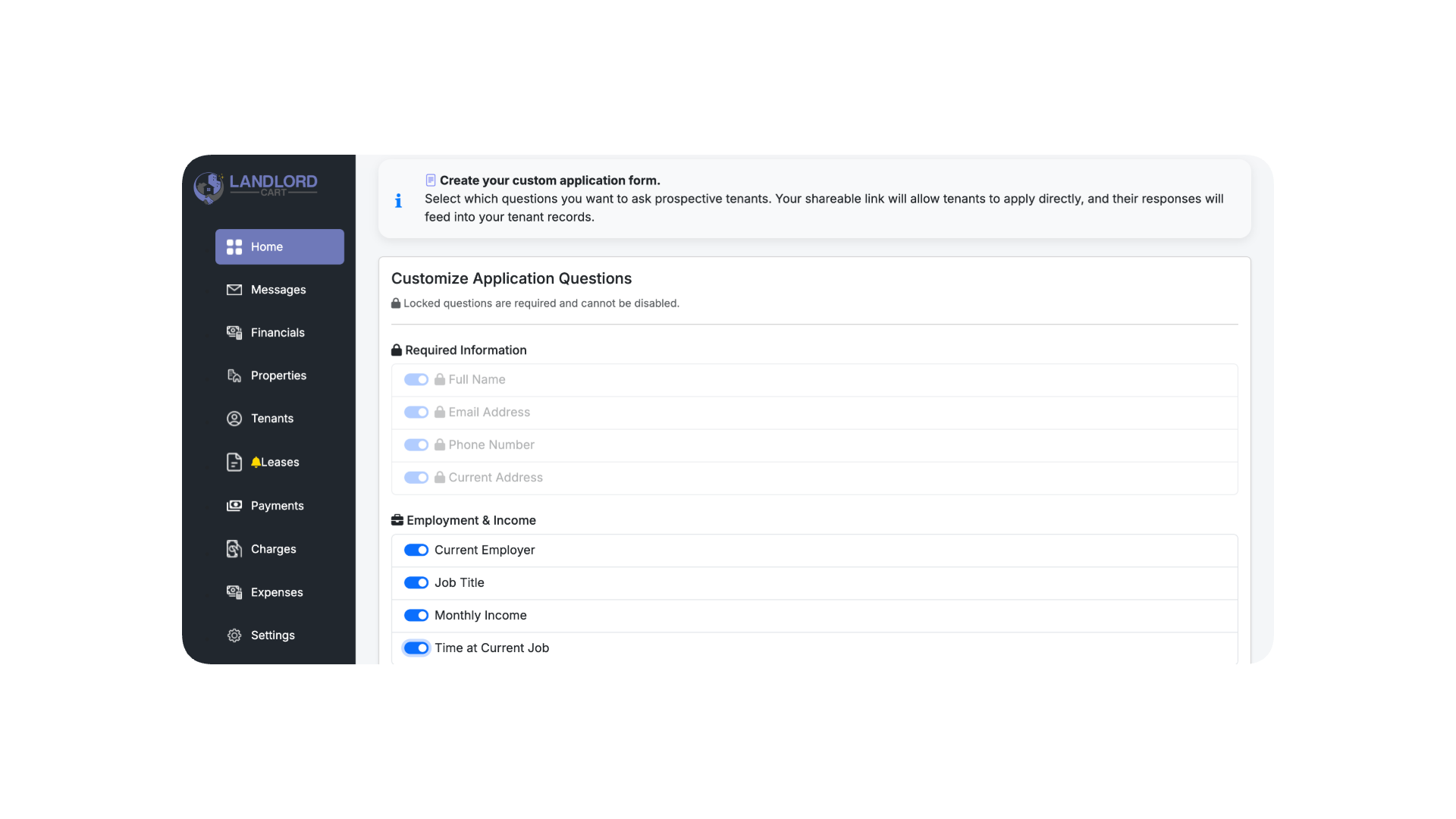Click the info icon in the banner

(x=397, y=199)
